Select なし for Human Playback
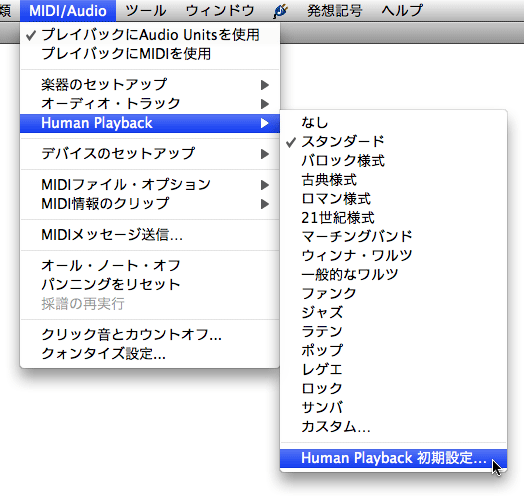The width and height of the screenshot is (524, 496). pyautogui.click(x=393, y=123)
